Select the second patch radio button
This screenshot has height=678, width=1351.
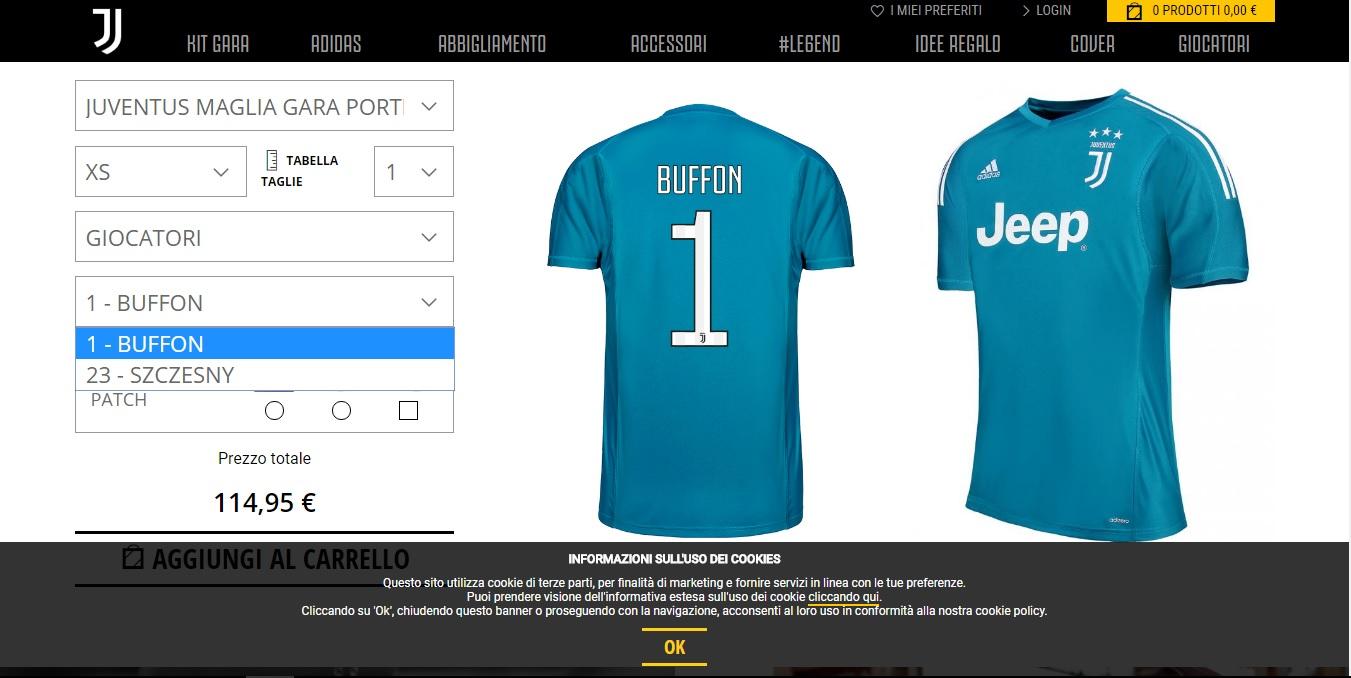[x=342, y=411]
